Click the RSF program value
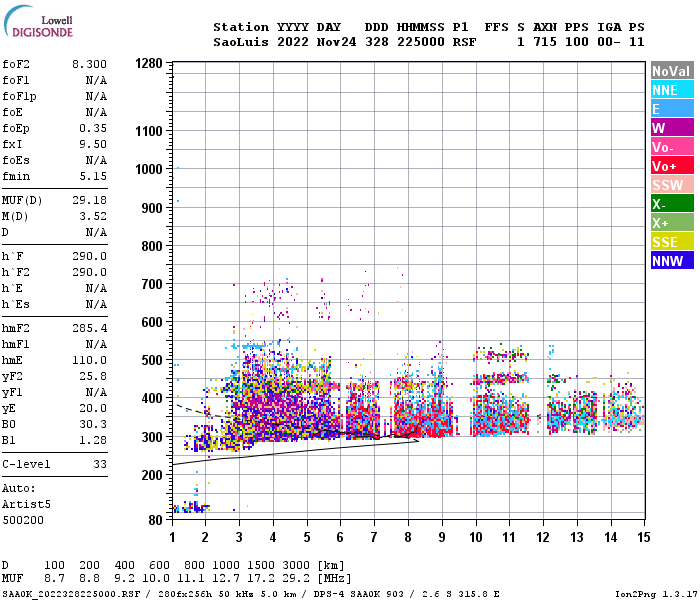Screen dimensions: 700x600 [x=464, y=42]
